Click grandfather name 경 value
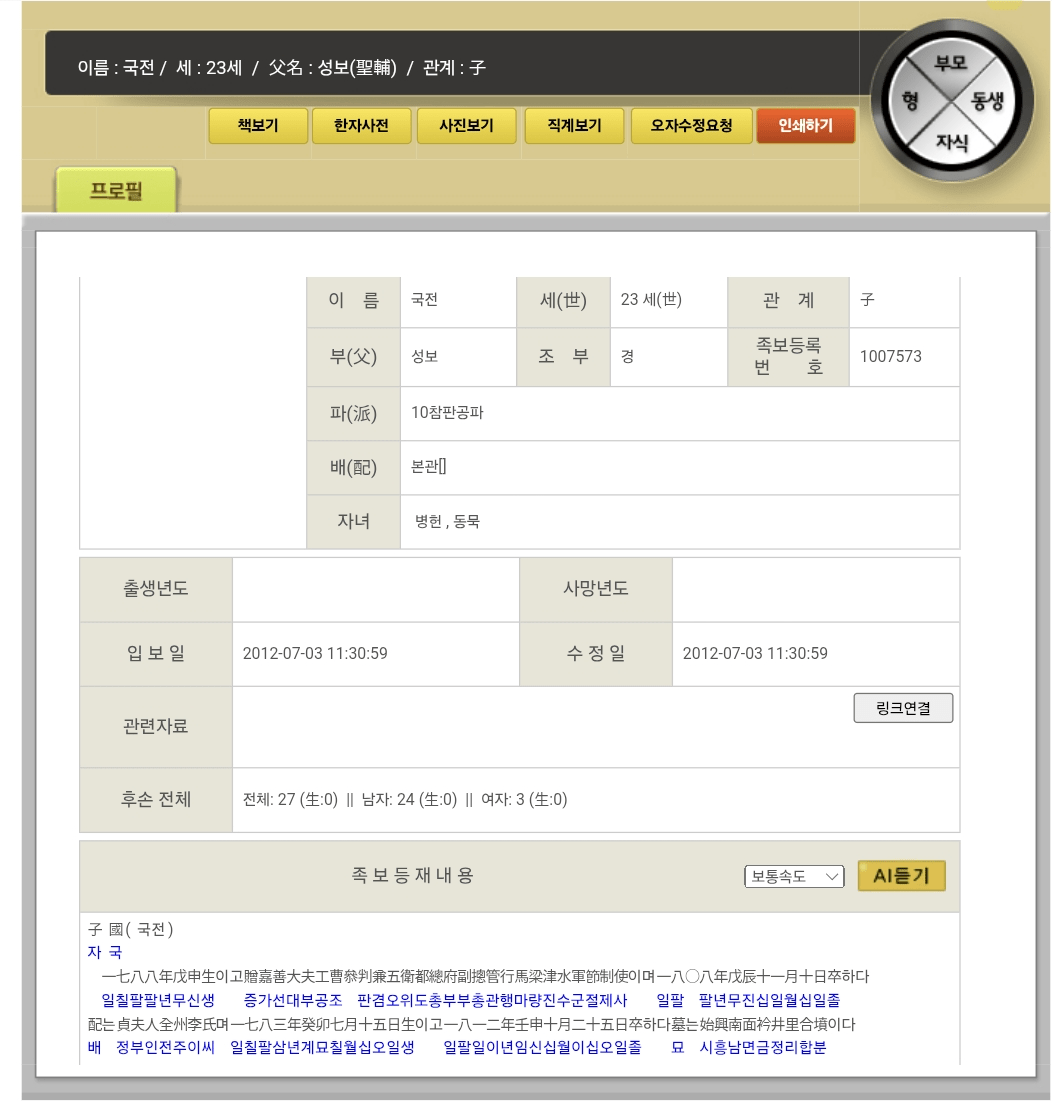Screen dimensions: 1052x1103 point(627,357)
